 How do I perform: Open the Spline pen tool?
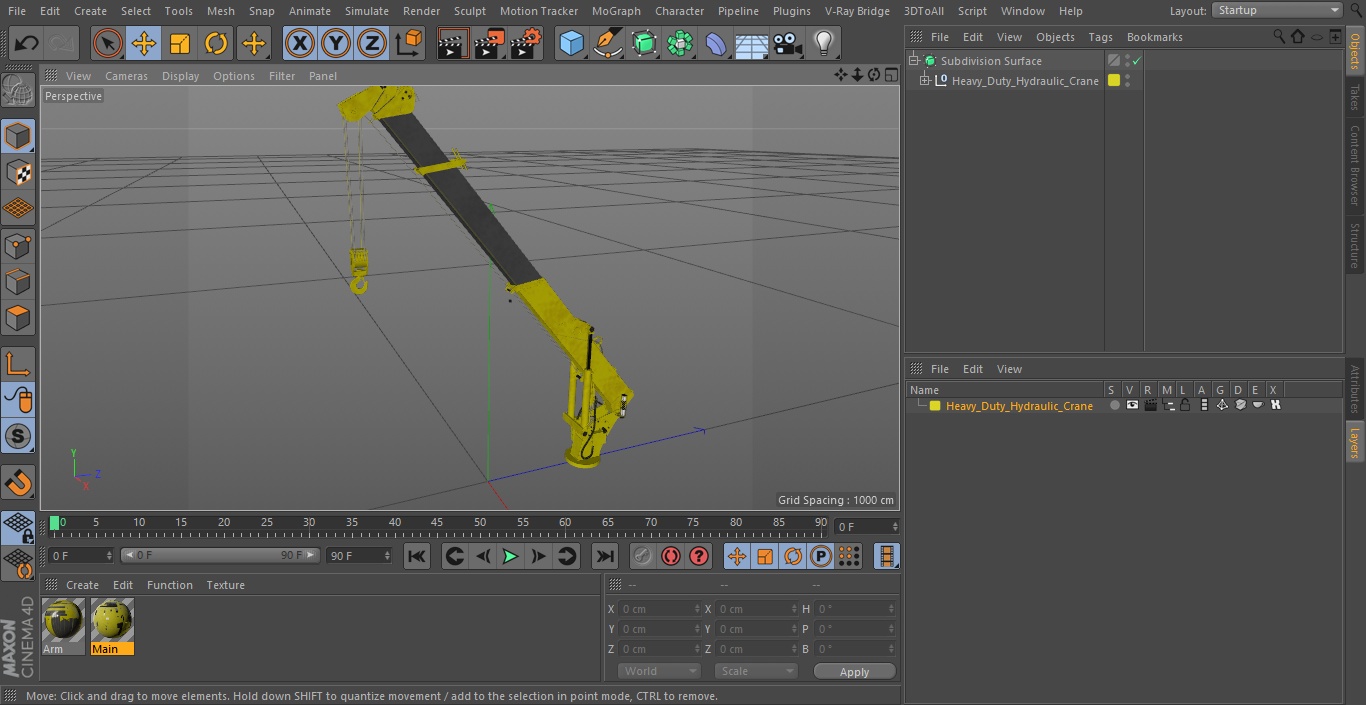coord(607,43)
